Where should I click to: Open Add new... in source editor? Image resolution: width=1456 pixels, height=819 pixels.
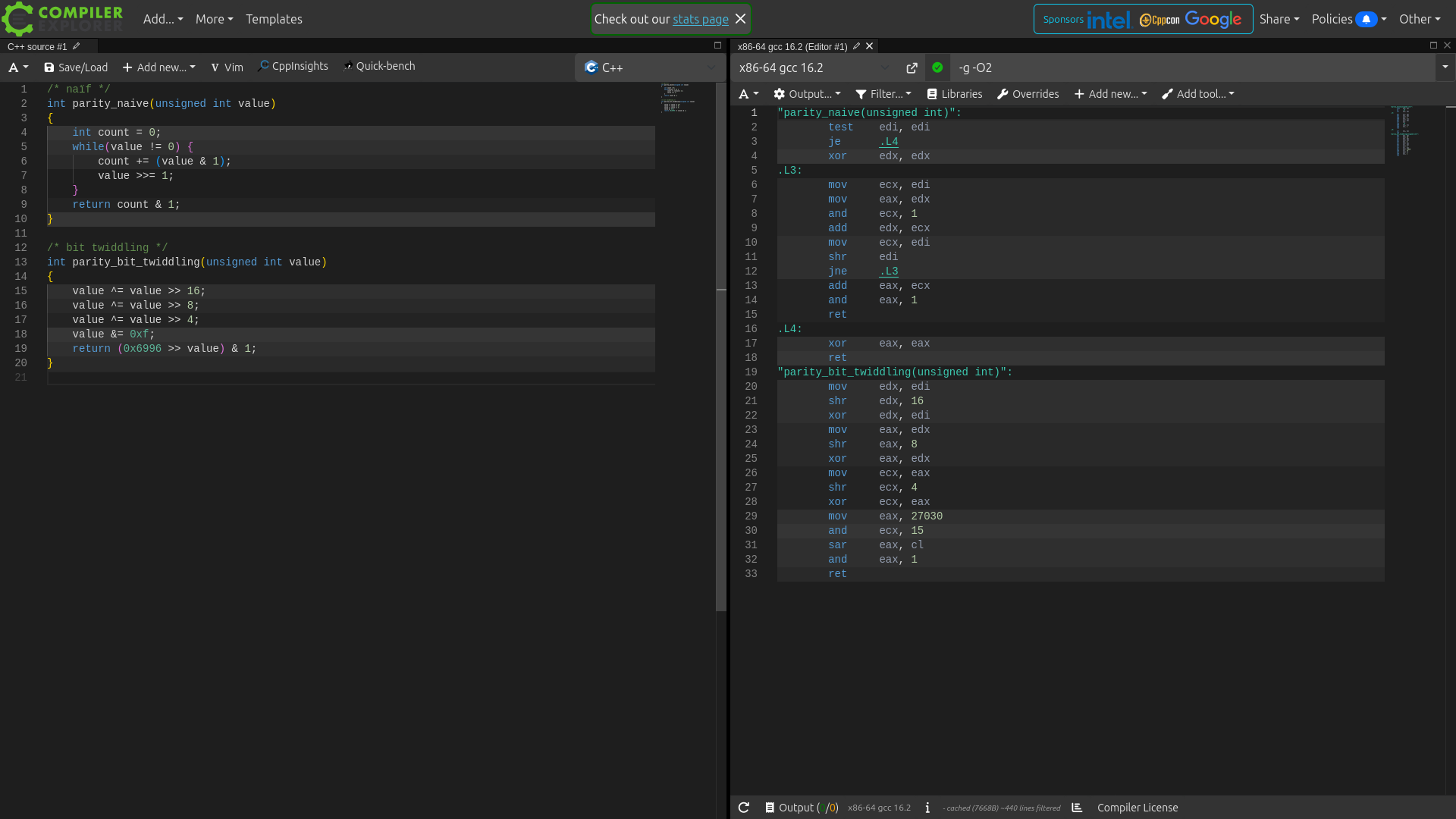(x=159, y=67)
